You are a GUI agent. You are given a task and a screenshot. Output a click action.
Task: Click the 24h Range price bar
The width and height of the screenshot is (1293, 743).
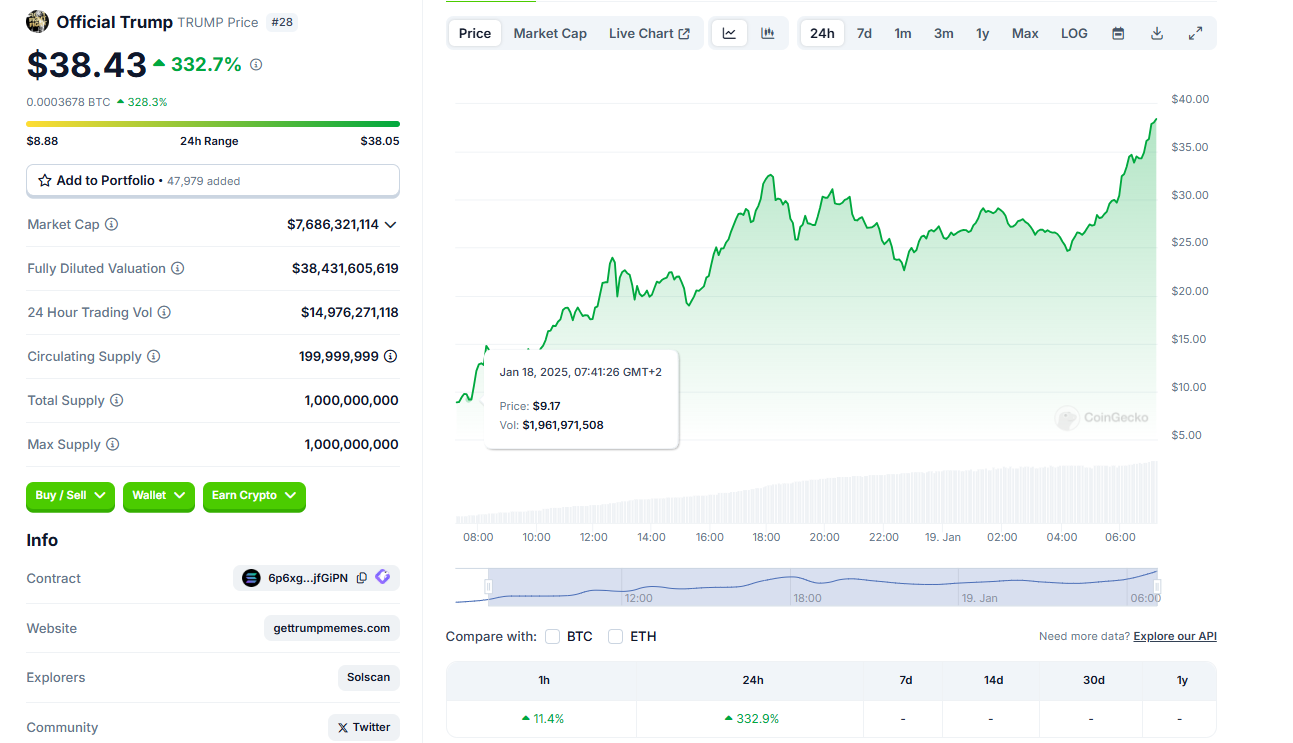pyautogui.click(x=213, y=124)
